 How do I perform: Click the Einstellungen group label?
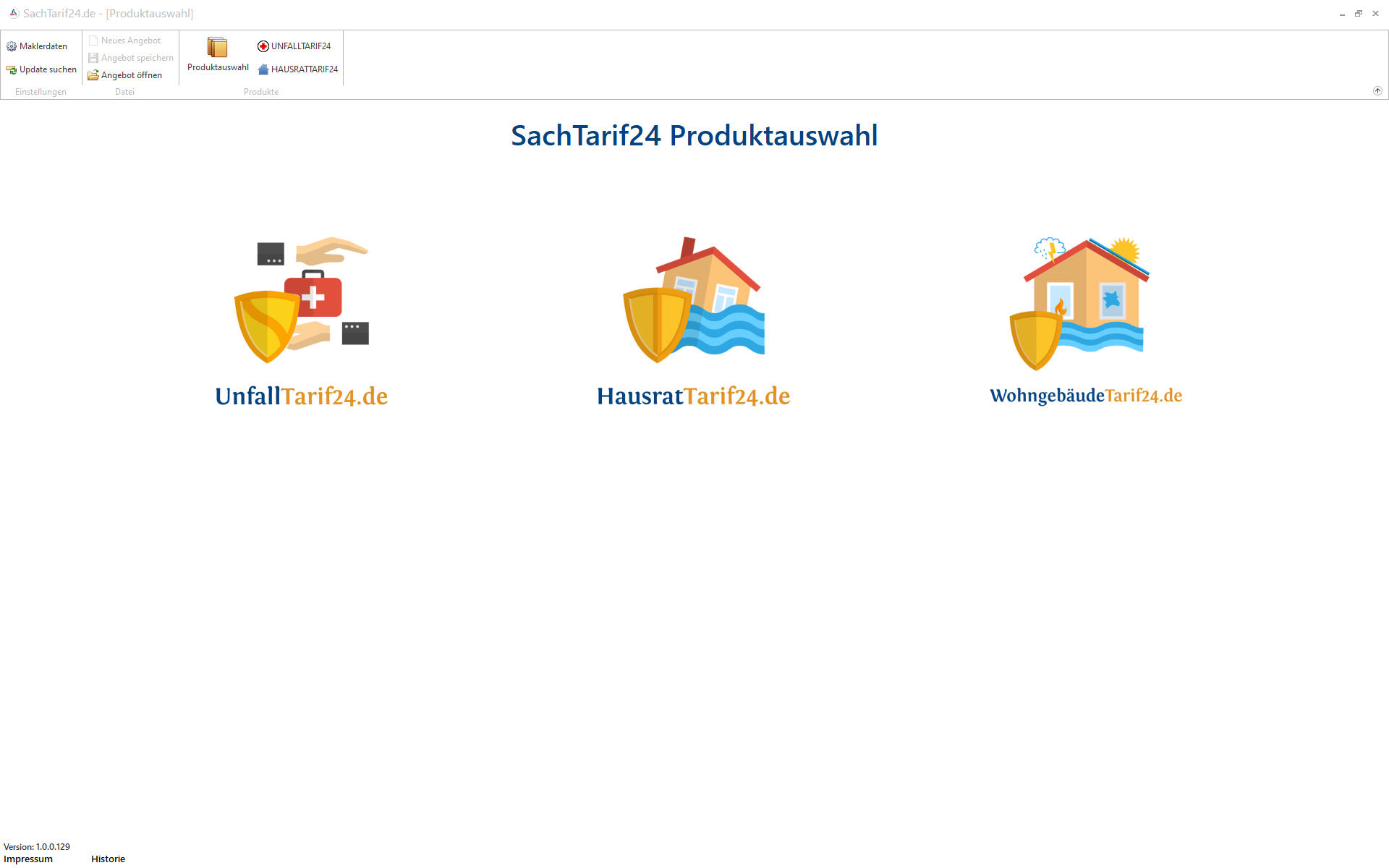point(40,92)
